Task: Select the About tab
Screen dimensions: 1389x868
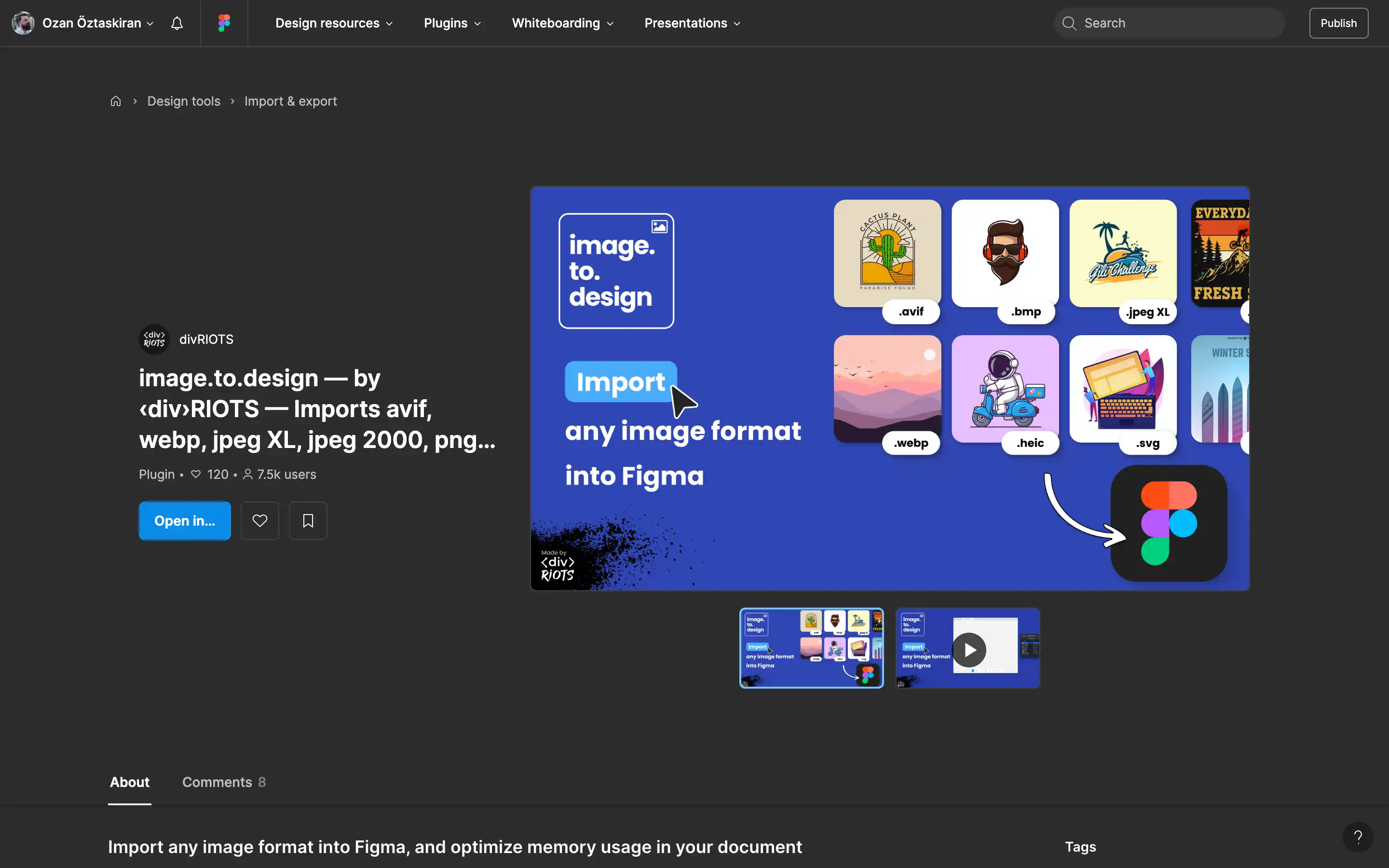Action: (x=129, y=782)
